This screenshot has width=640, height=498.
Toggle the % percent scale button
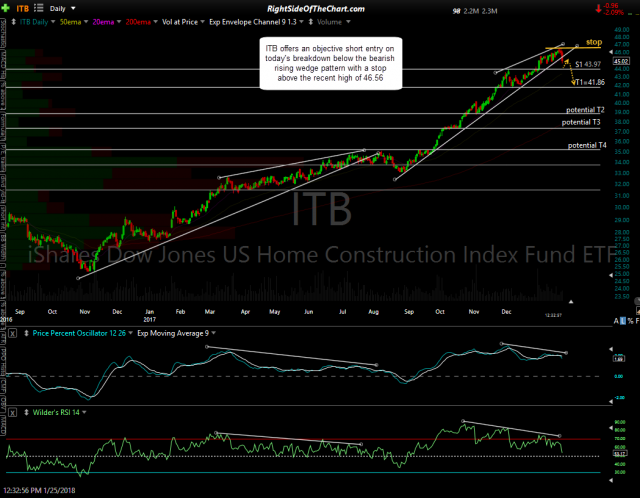pos(631,321)
